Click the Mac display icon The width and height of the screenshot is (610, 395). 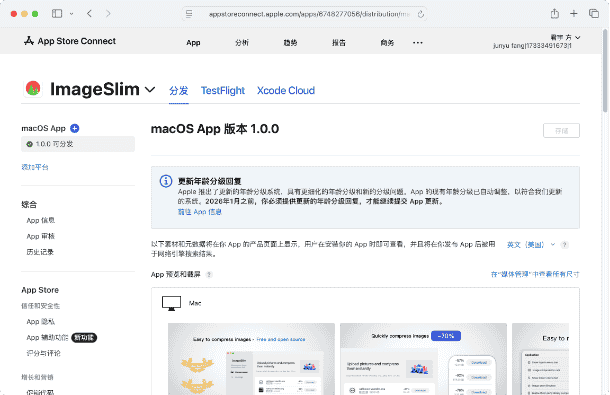coord(171,303)
